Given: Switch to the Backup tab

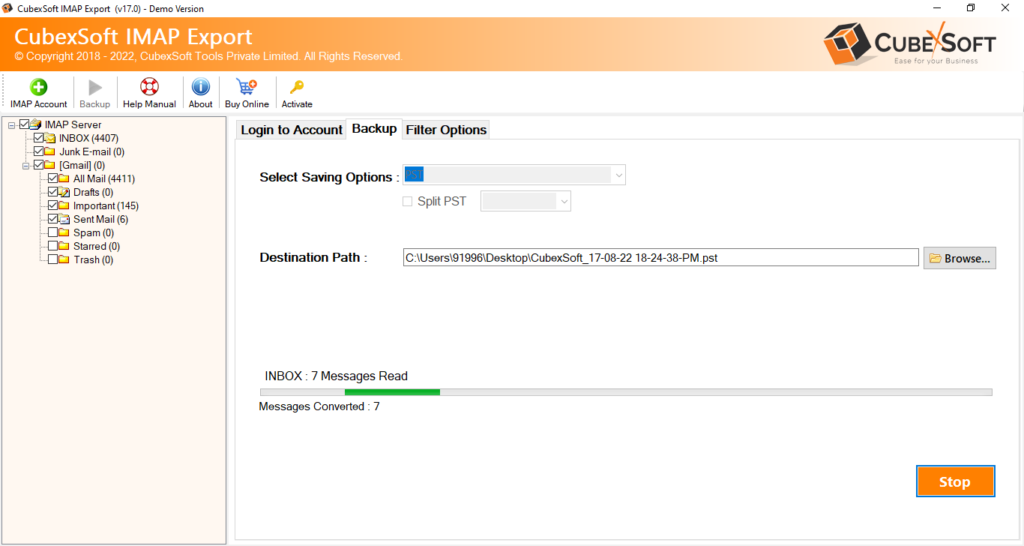Looking at the screenshot, I should tap(374, 129).
